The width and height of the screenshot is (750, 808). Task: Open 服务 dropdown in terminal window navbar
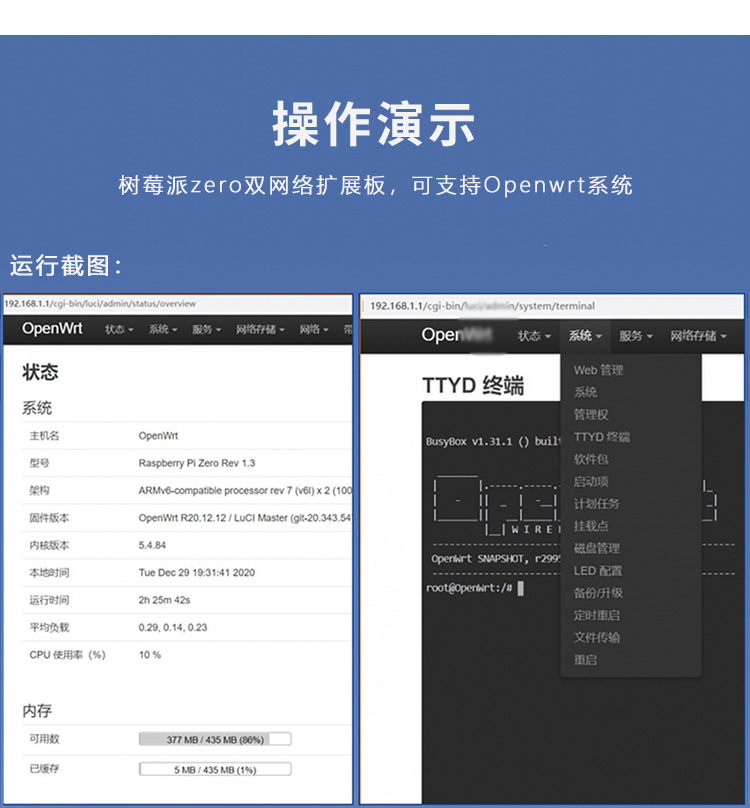pos(636,336)
